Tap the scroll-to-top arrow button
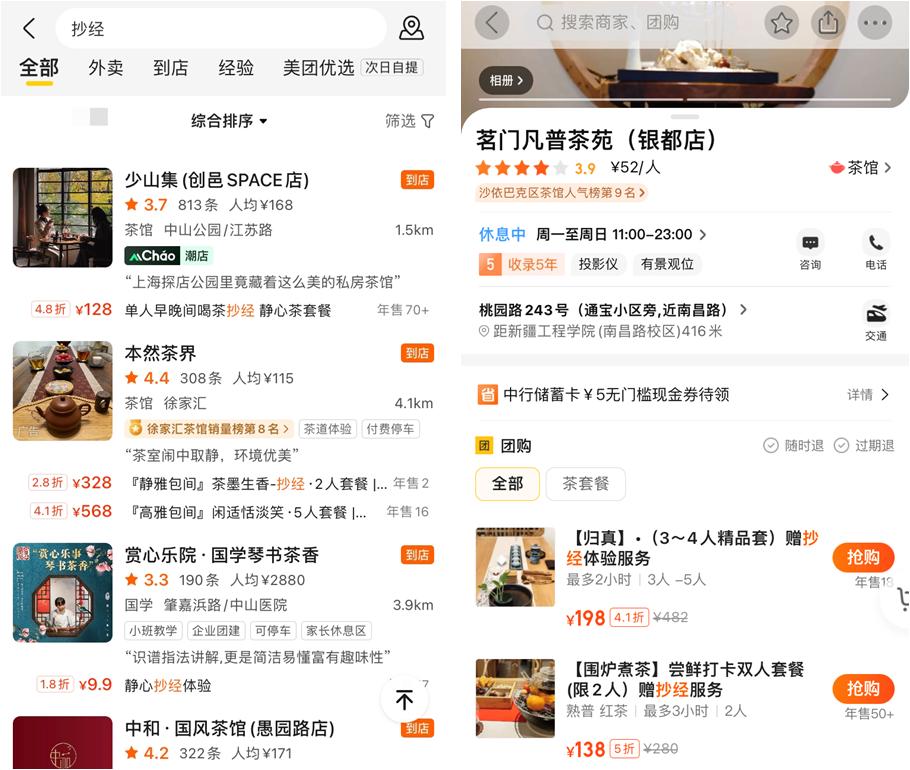910x770 pixels. (405, 700)
